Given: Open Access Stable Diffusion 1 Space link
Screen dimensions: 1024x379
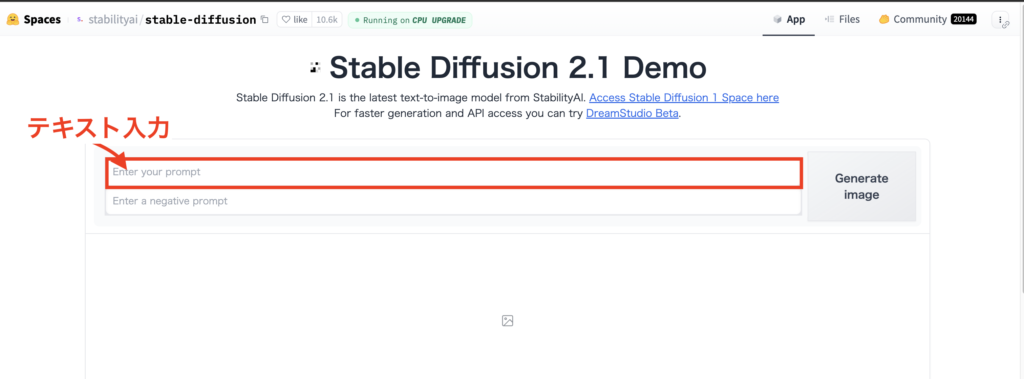Looking at the screenshot, I should click(684, 98).
